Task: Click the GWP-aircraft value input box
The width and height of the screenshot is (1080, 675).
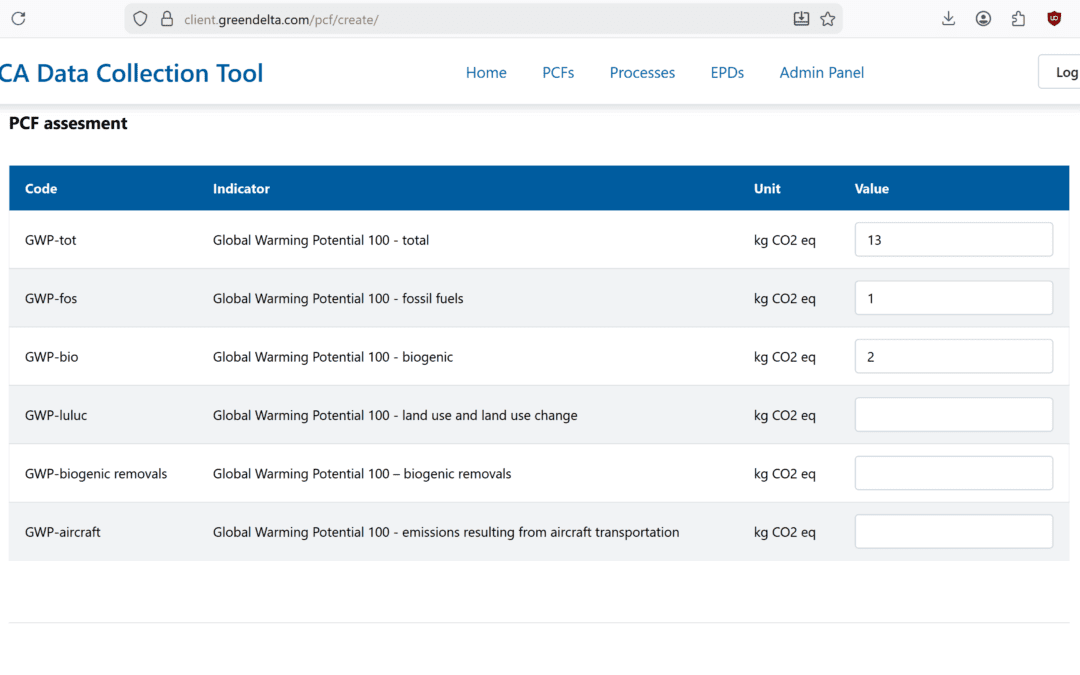Action: click(953, 532)
